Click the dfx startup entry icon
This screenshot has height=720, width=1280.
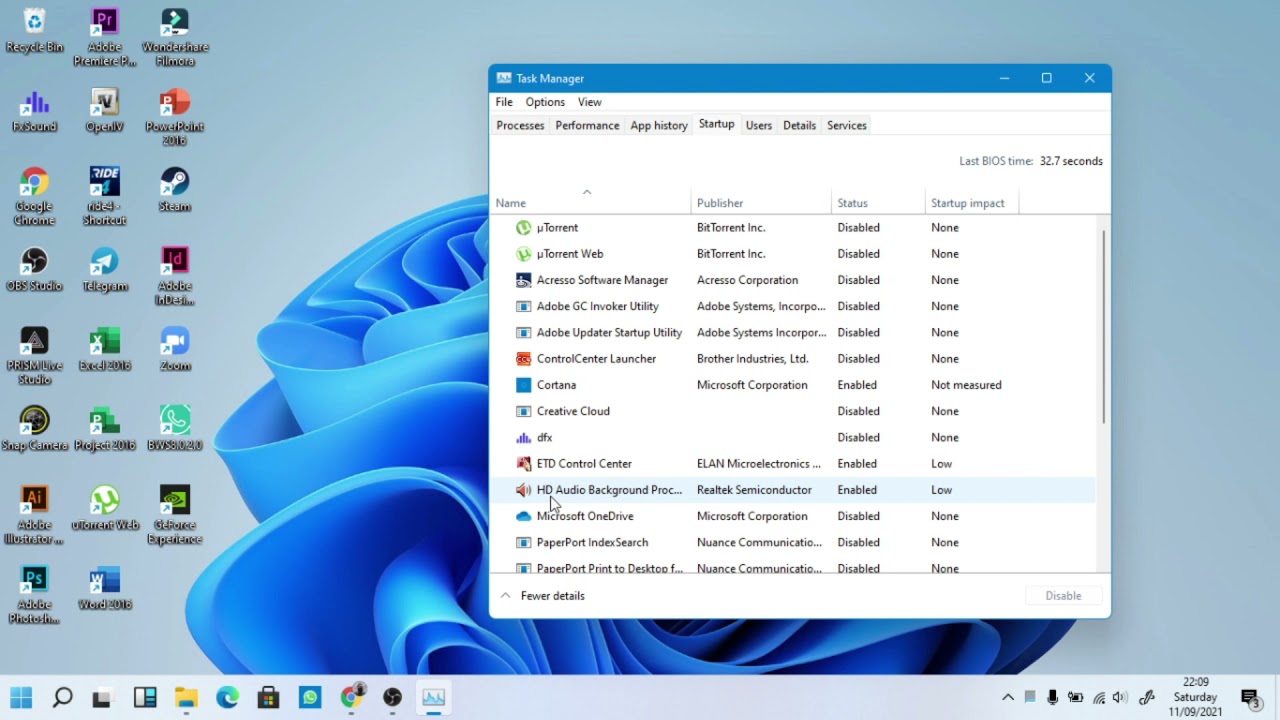pyautogui.click(x=523, y=437)
